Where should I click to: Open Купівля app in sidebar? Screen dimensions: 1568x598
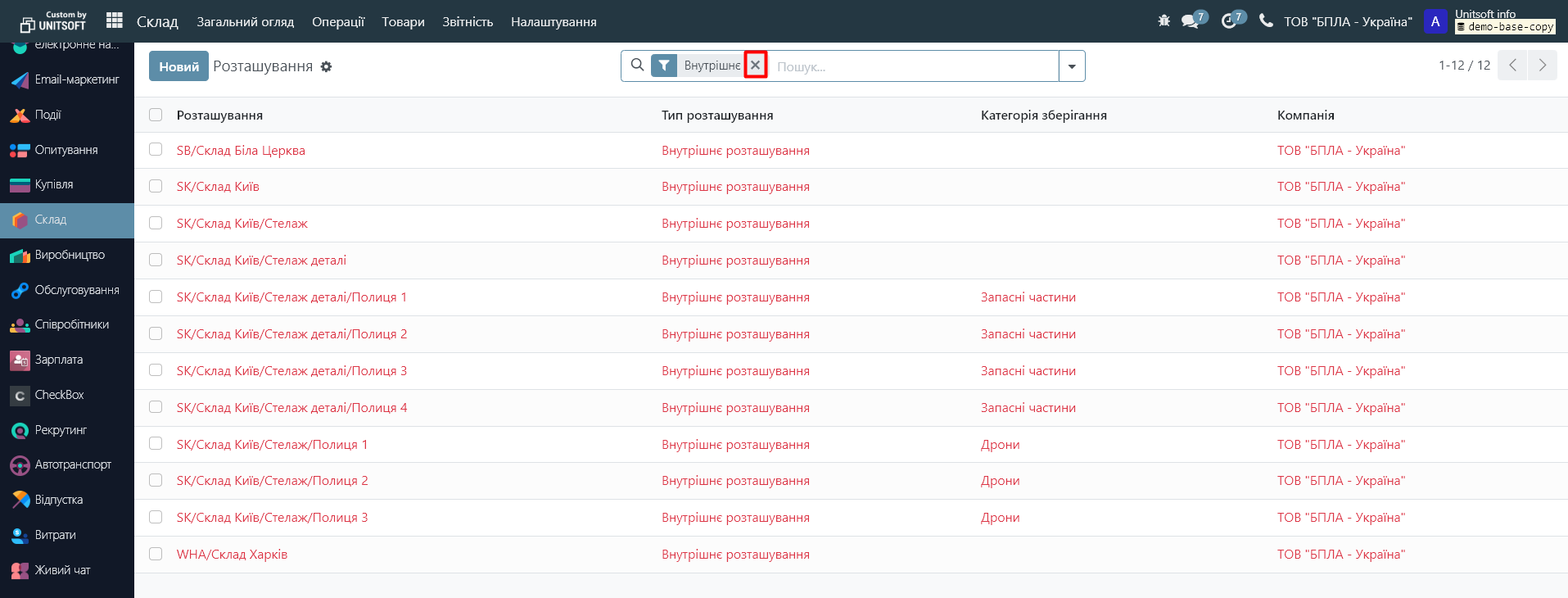tap(67, 184)
